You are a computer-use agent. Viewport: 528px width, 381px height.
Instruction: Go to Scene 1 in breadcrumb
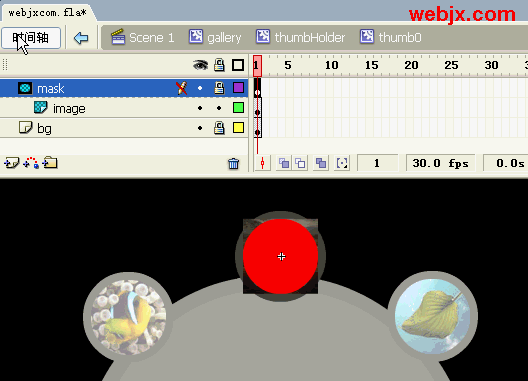tap(143, 37)
